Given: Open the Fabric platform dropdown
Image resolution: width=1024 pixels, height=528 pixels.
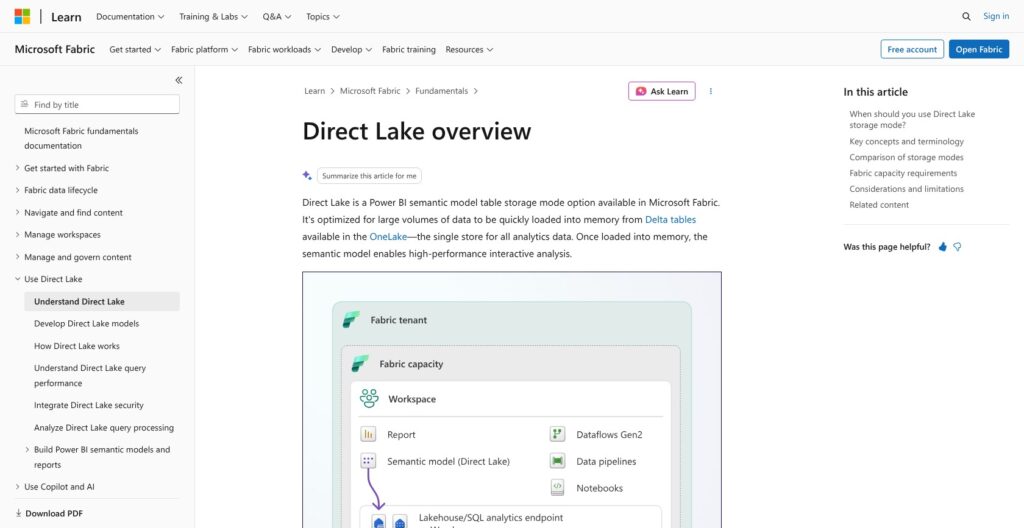Looking at the screenshot, I should pyautogui.click(x=204, y=49).
